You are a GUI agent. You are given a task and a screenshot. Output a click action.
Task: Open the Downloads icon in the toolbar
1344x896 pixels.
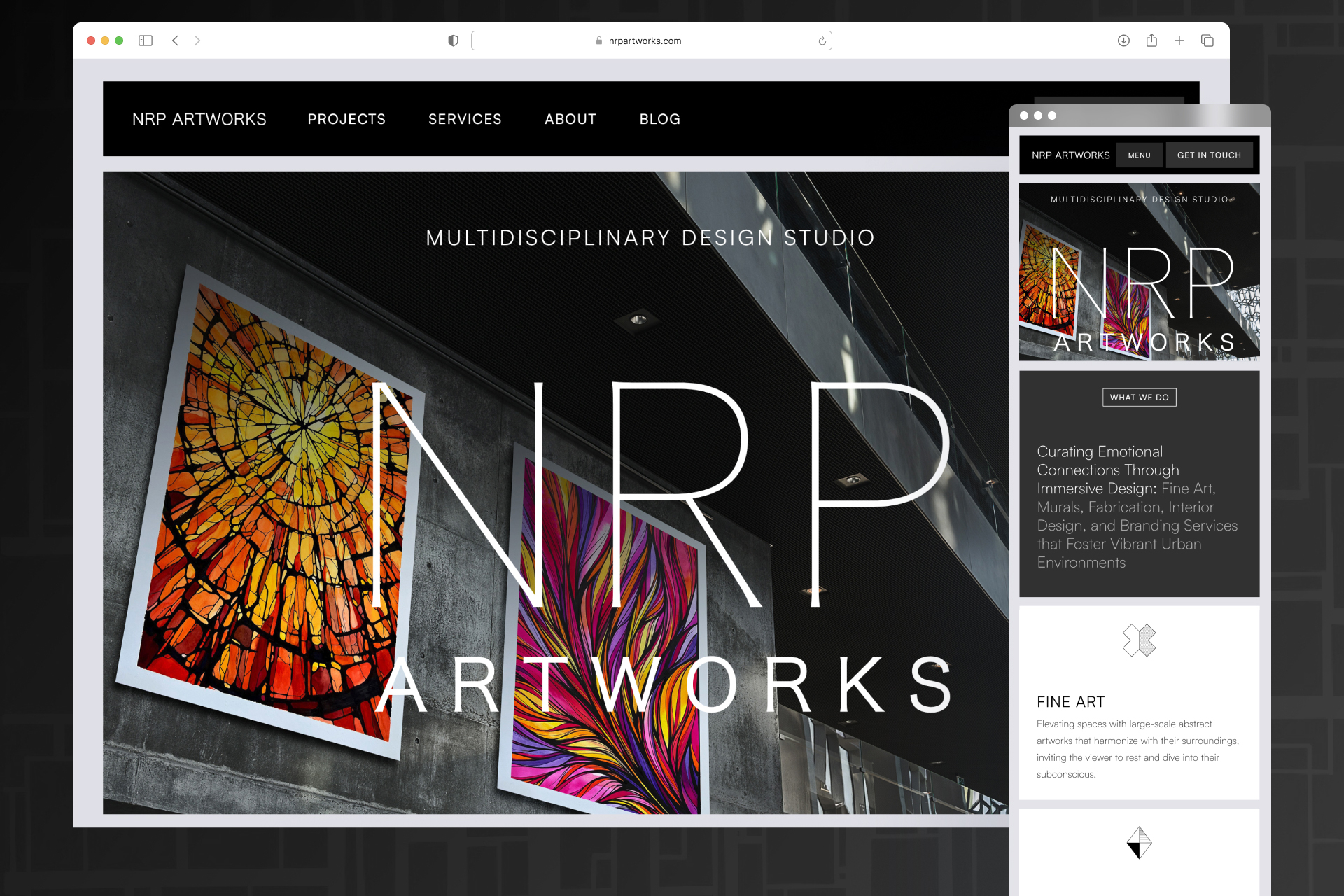[1123, 41]
